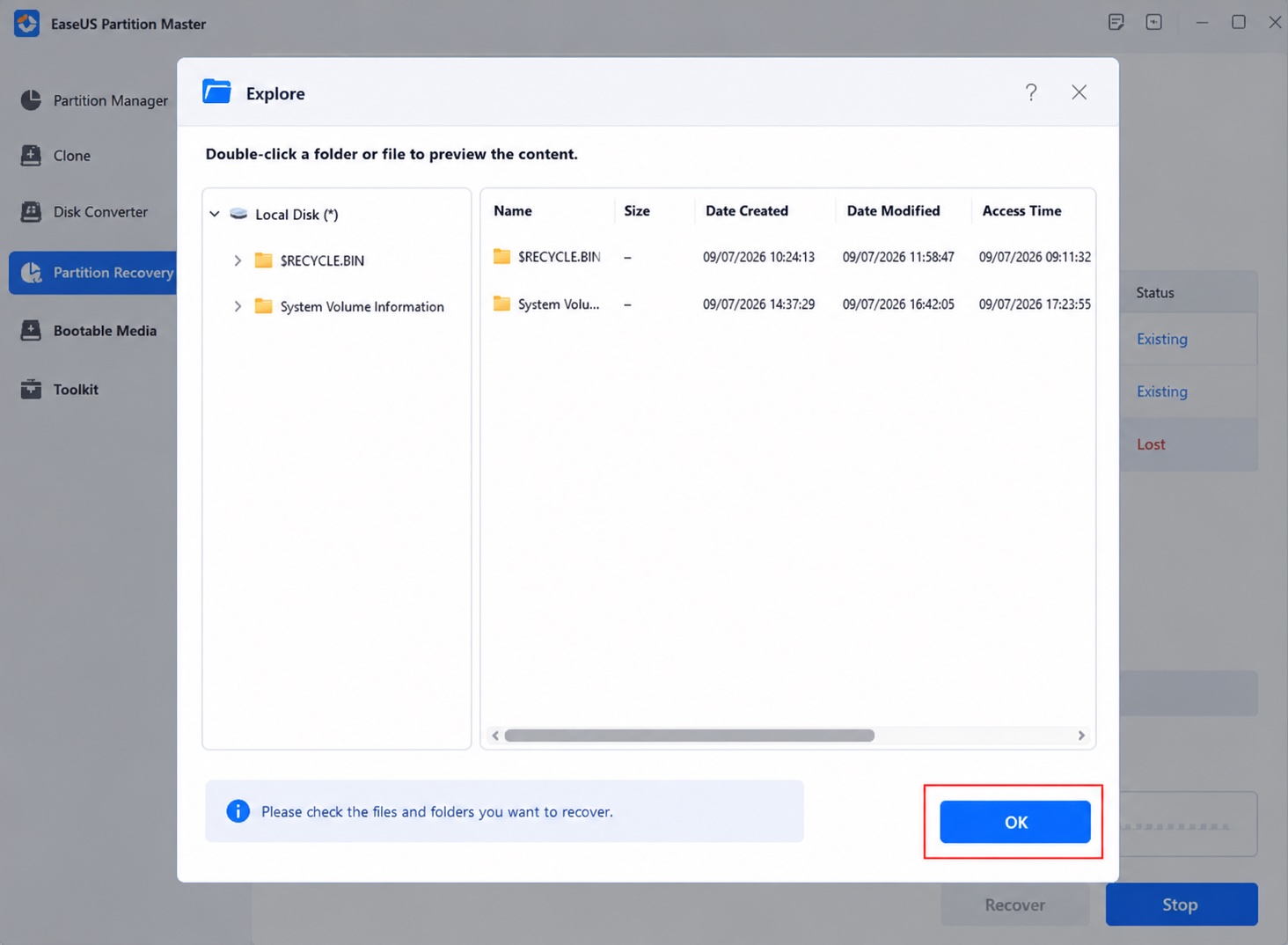
Task: Minimize the EaseUS Partition Master window
Action: (1202, 22)
